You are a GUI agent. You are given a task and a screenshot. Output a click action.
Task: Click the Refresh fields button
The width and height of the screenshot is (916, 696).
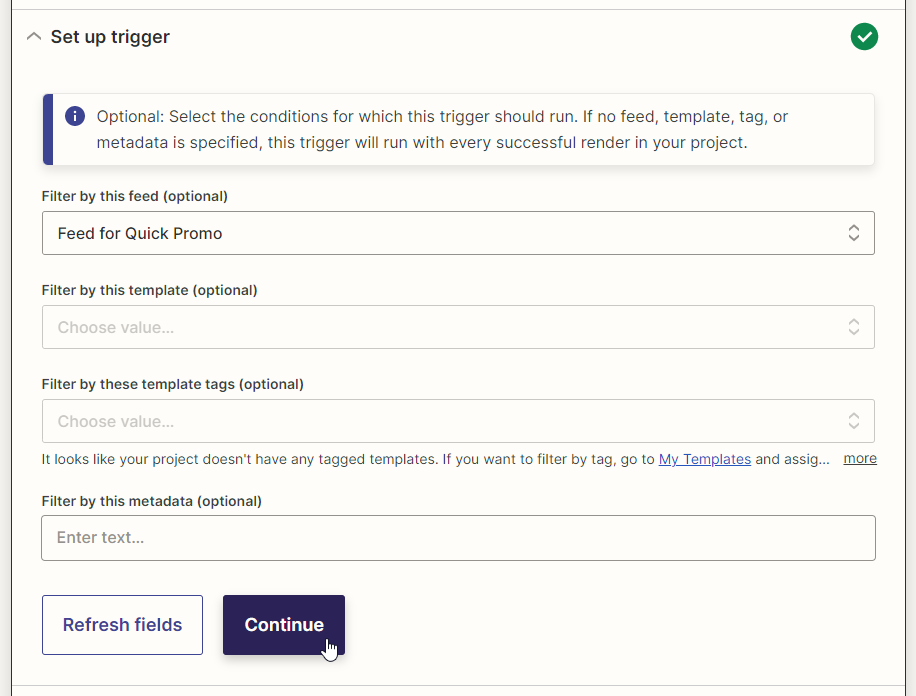122,625
